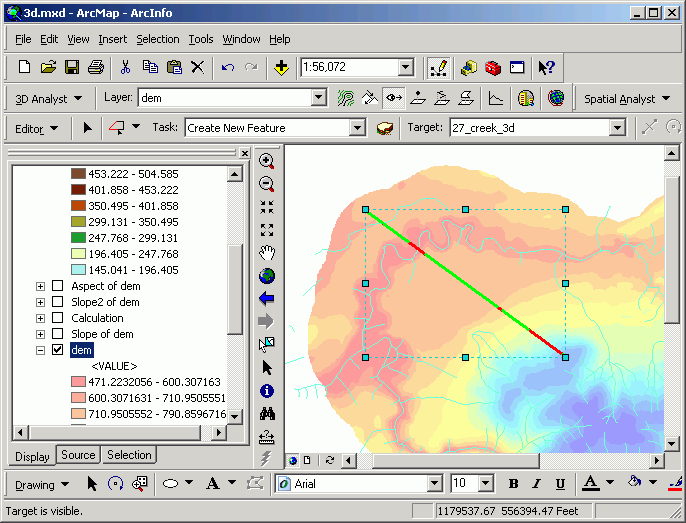Launch ArcCatalog from toolbar
The width and height of the screenshot is (686, 523).
pyautogui.click(x=469, y=68)
